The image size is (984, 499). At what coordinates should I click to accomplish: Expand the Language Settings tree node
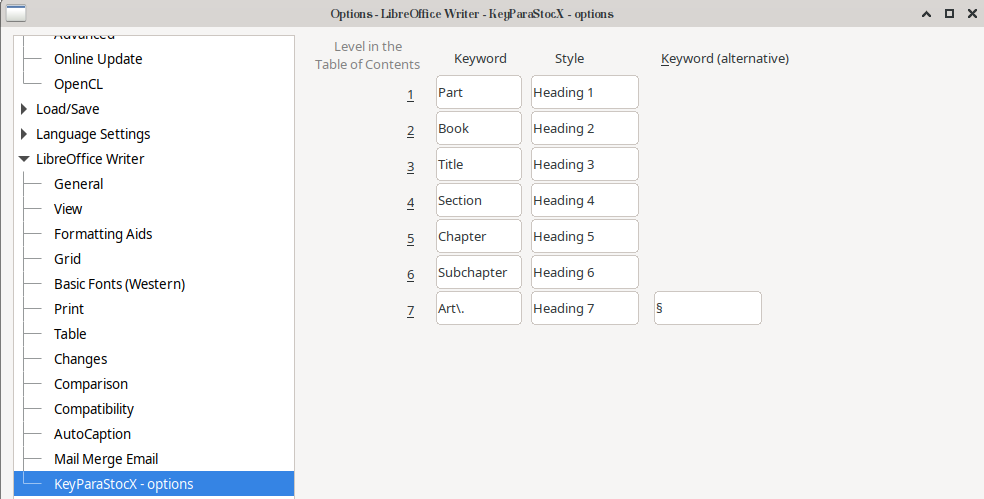click(24, 134)
